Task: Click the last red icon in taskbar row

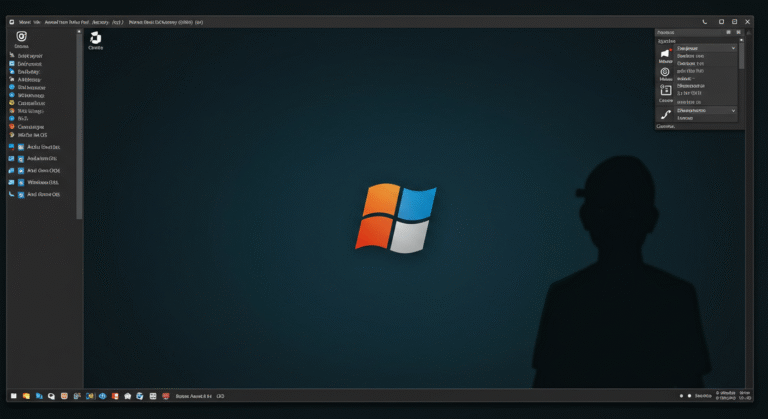Action: (166, 396)
